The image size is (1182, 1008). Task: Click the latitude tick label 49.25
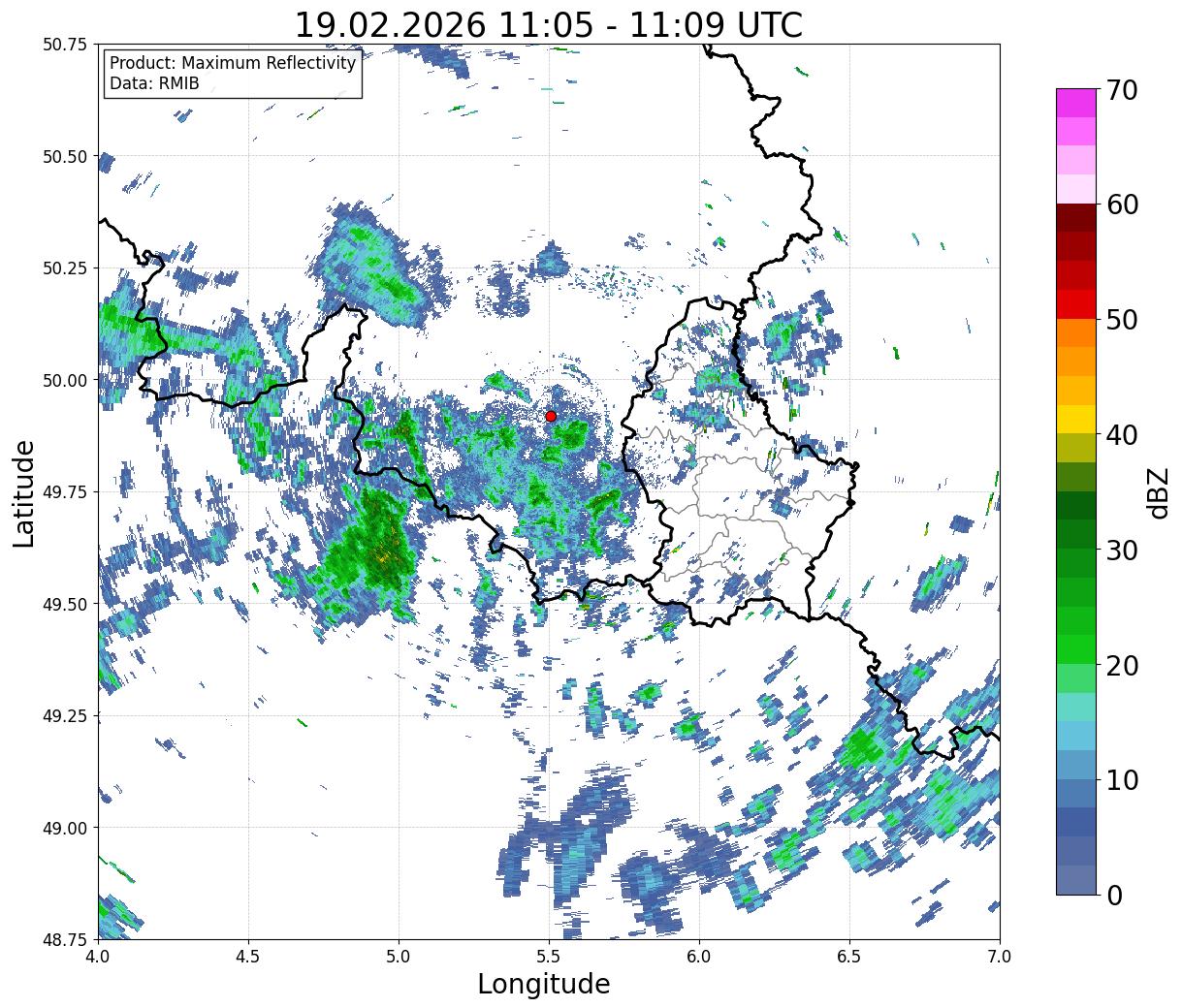click(64, 716)
